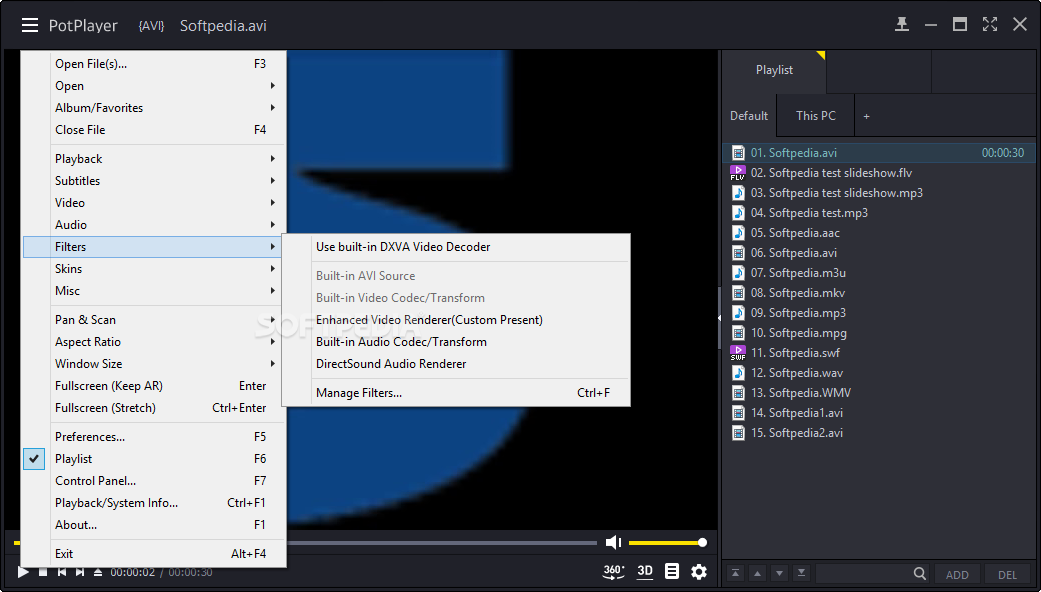
Task: Click the pin always-on-top icon
Action: (x=902, y=25)
